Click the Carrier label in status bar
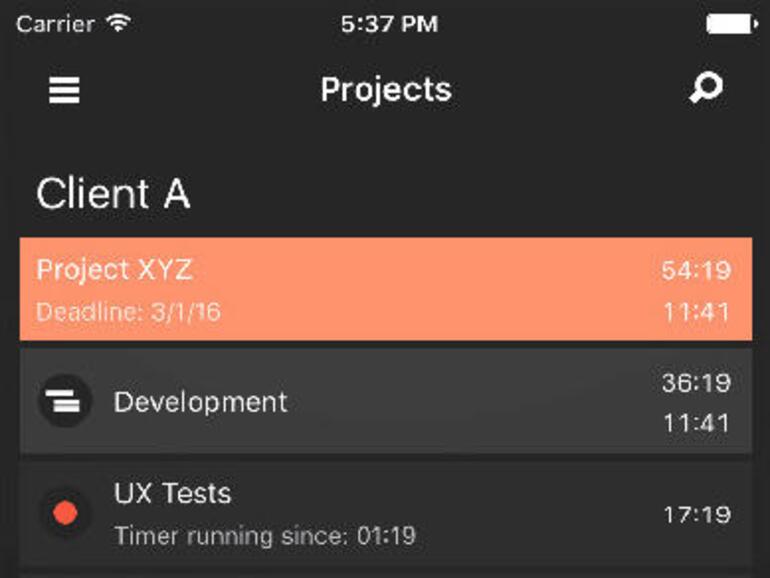Image resolution: width=770 pixels, height=578 pixels. click(56, 24)
